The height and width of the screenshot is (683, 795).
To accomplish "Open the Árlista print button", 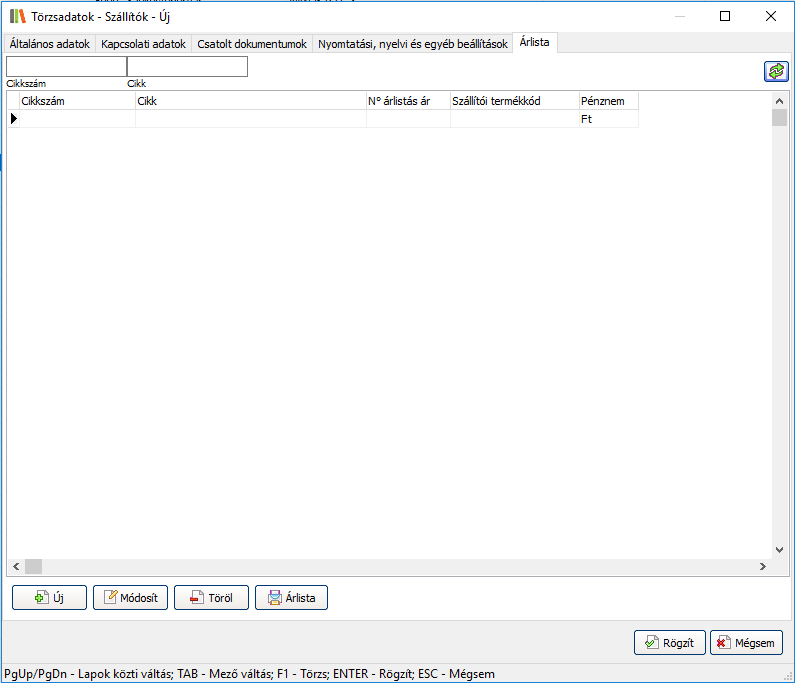I will (291, 598).
